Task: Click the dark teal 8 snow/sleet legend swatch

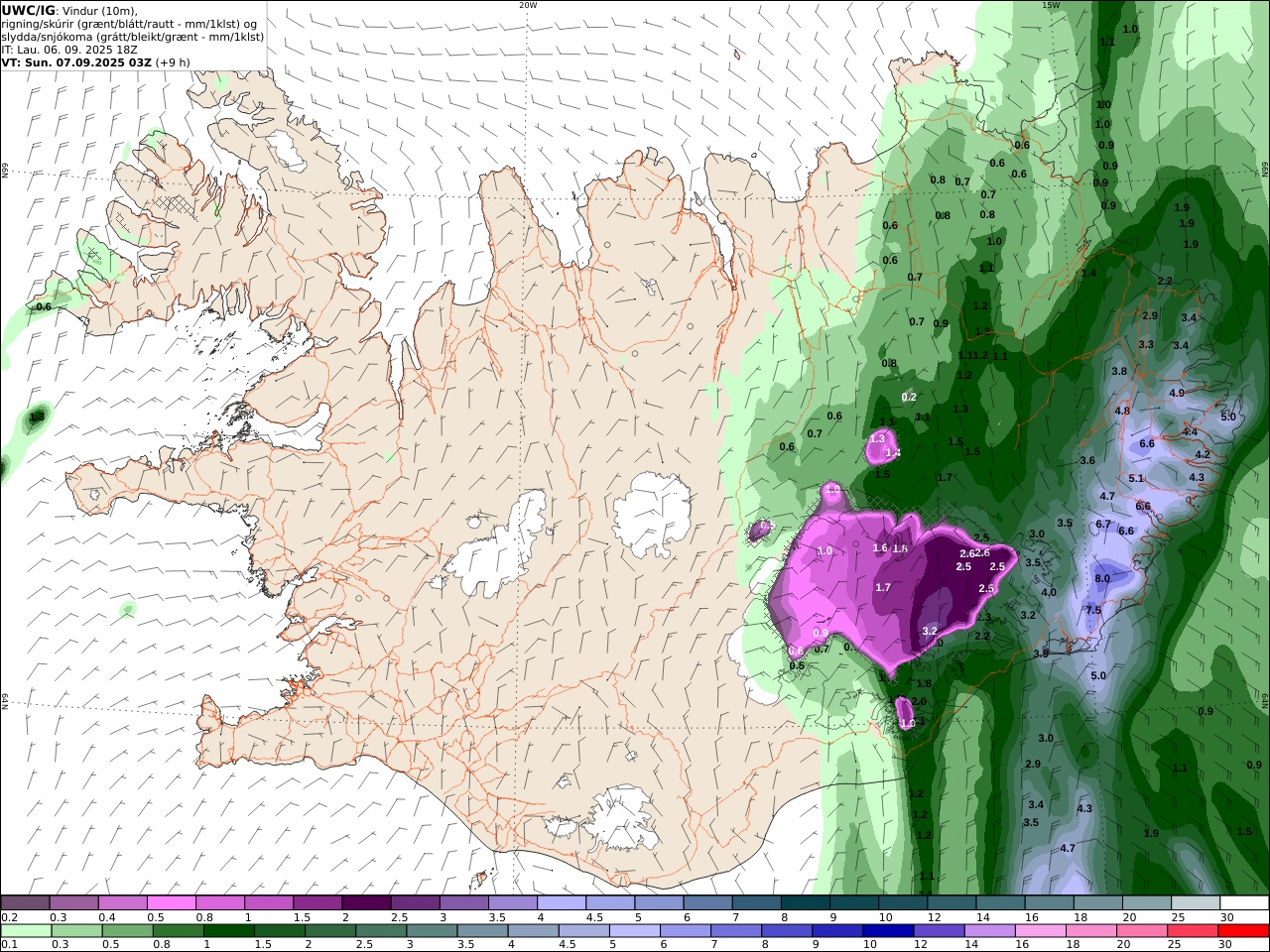Action: pos(806,903)
